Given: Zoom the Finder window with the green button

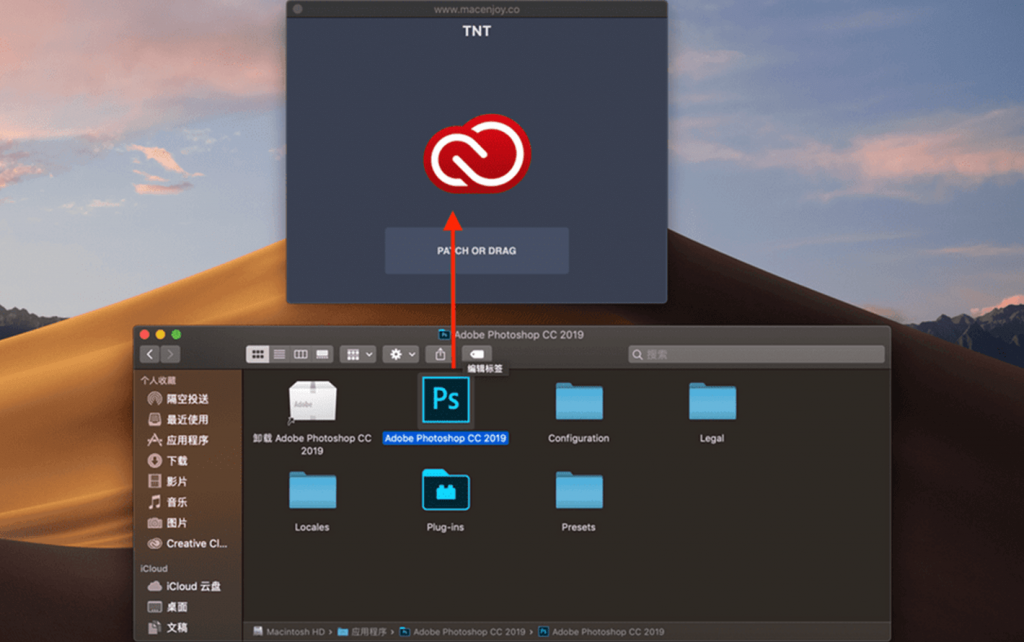Looking at the screenshot, I should click(x=176, y=334).
